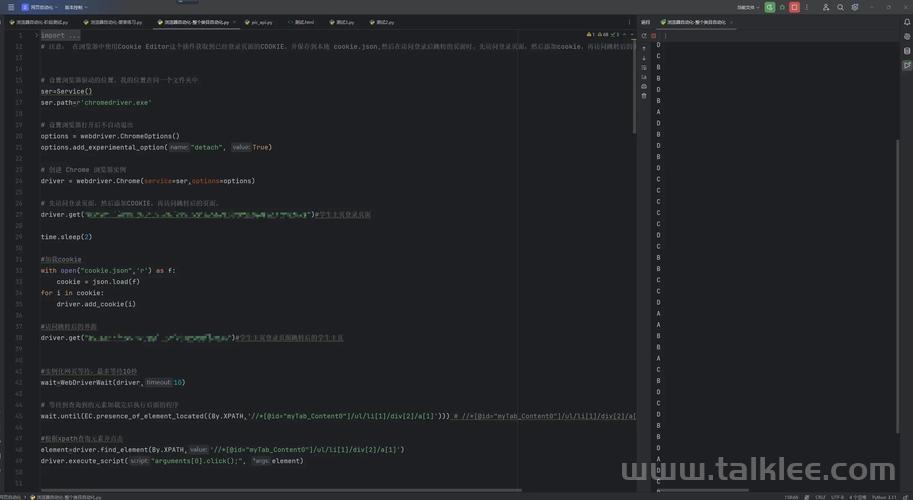Click the cursor position indicator in status bar
913x500 pixels.
pyautogui.click(x=791, y=497)
